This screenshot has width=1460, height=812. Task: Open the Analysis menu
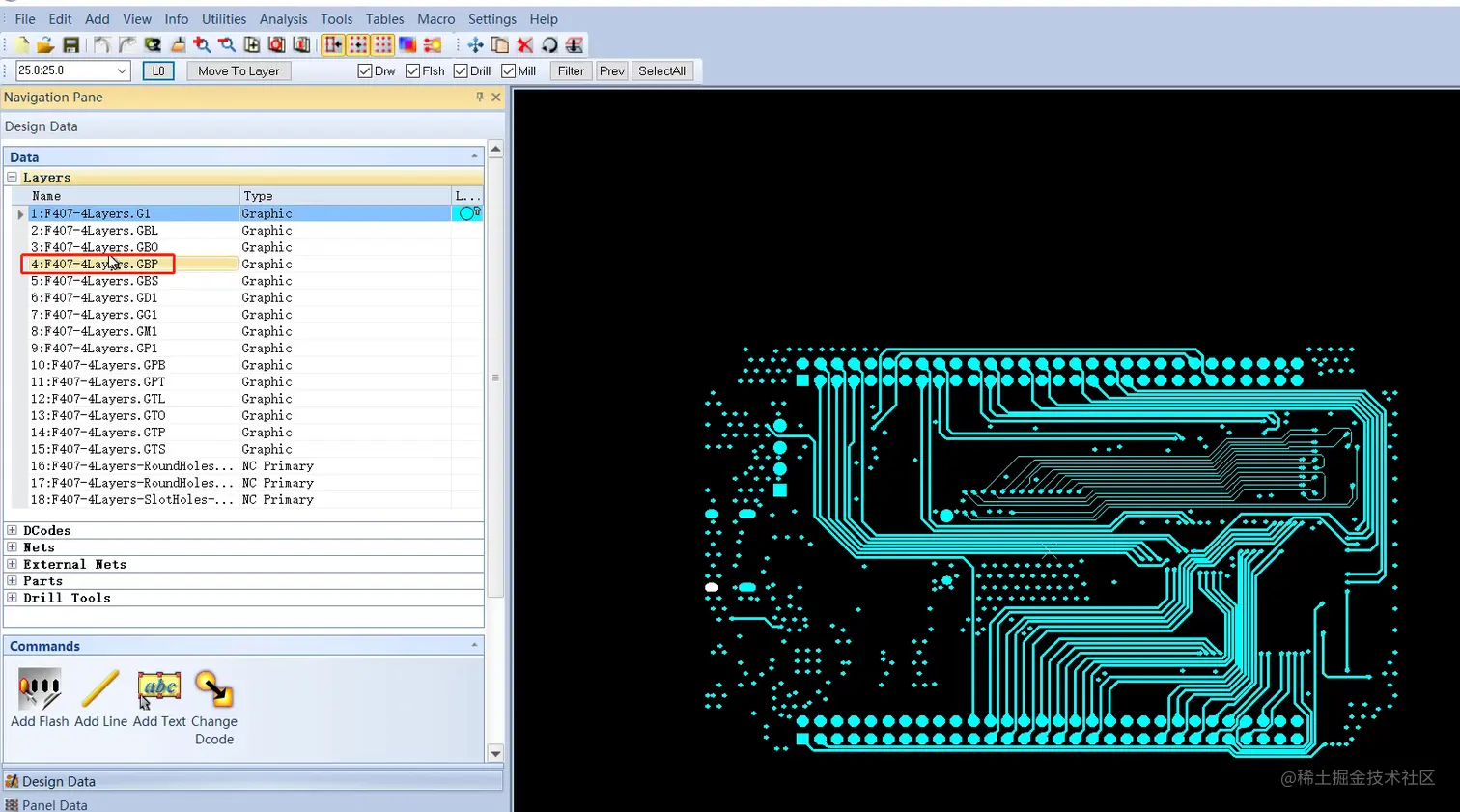click(x=283, y=19)
